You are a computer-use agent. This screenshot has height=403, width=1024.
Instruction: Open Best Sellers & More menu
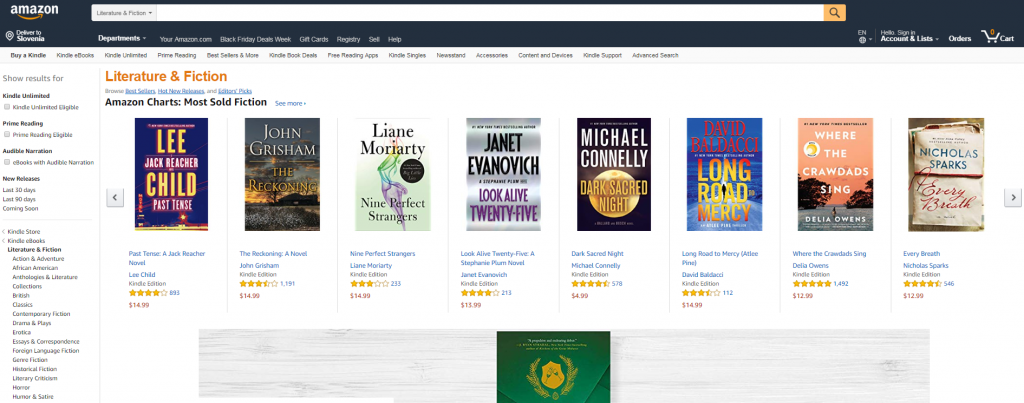point(233,56)
